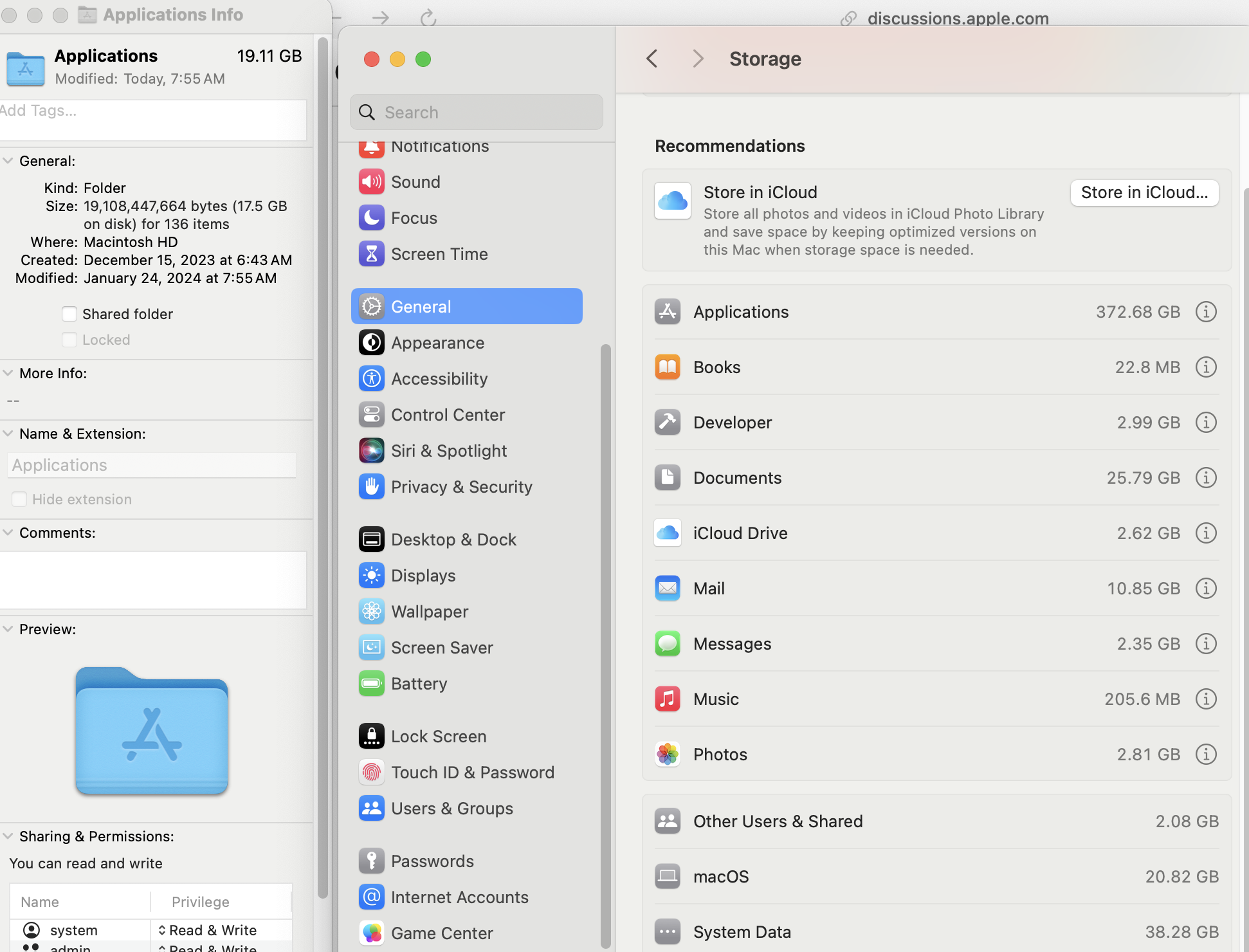Click the Store in iCloud... button

point(1144,193)
